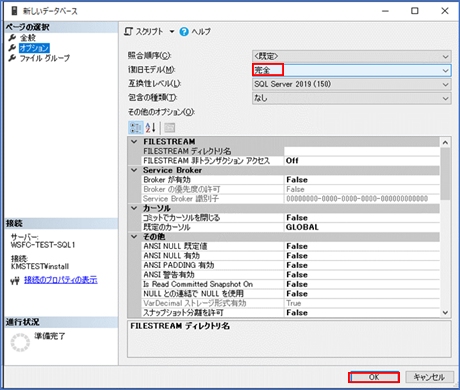Click the ヘルプ button label
The image size is (460, 390).
click(x=201, y=32)
